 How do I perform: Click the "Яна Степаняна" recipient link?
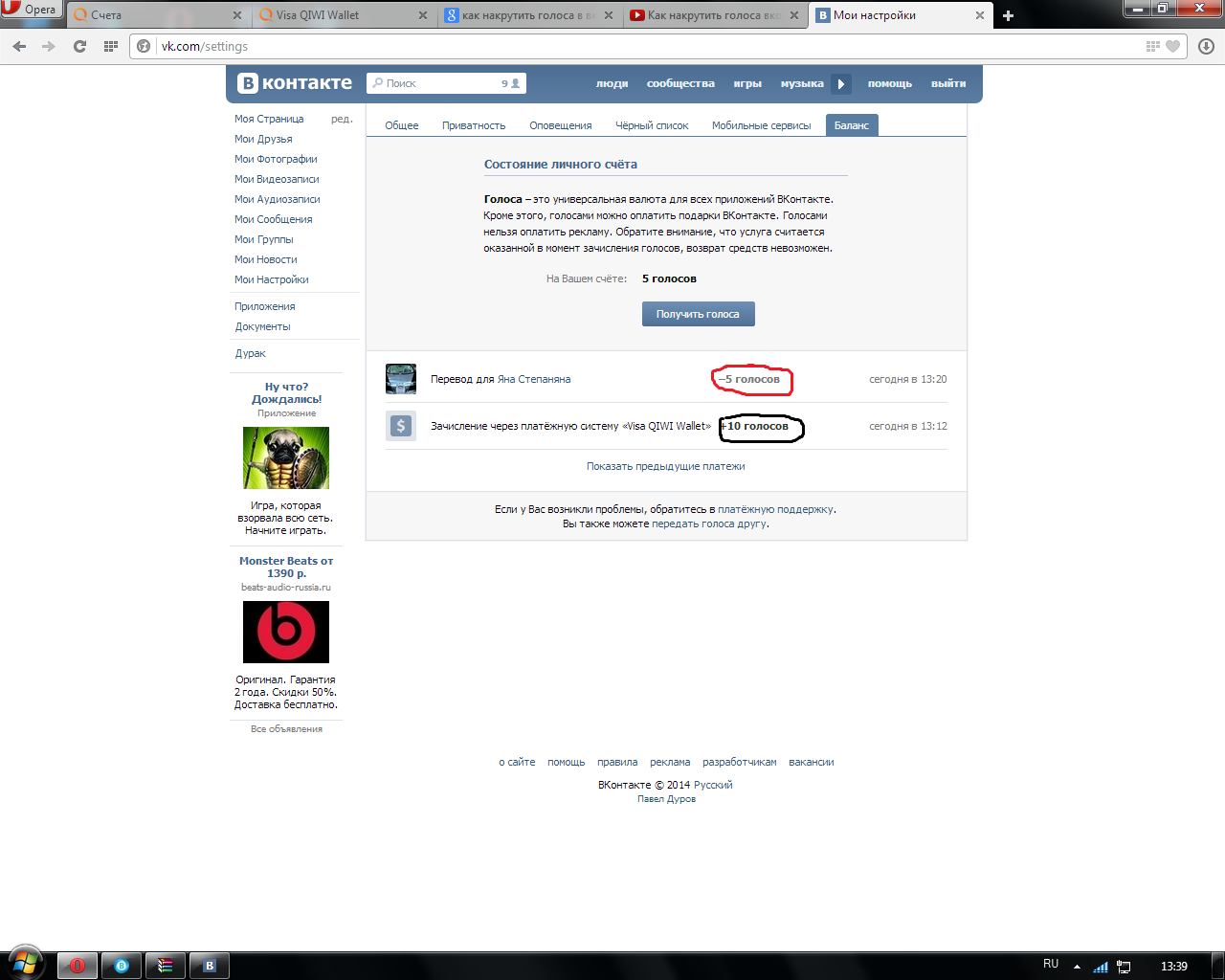[x=534, y=379]
